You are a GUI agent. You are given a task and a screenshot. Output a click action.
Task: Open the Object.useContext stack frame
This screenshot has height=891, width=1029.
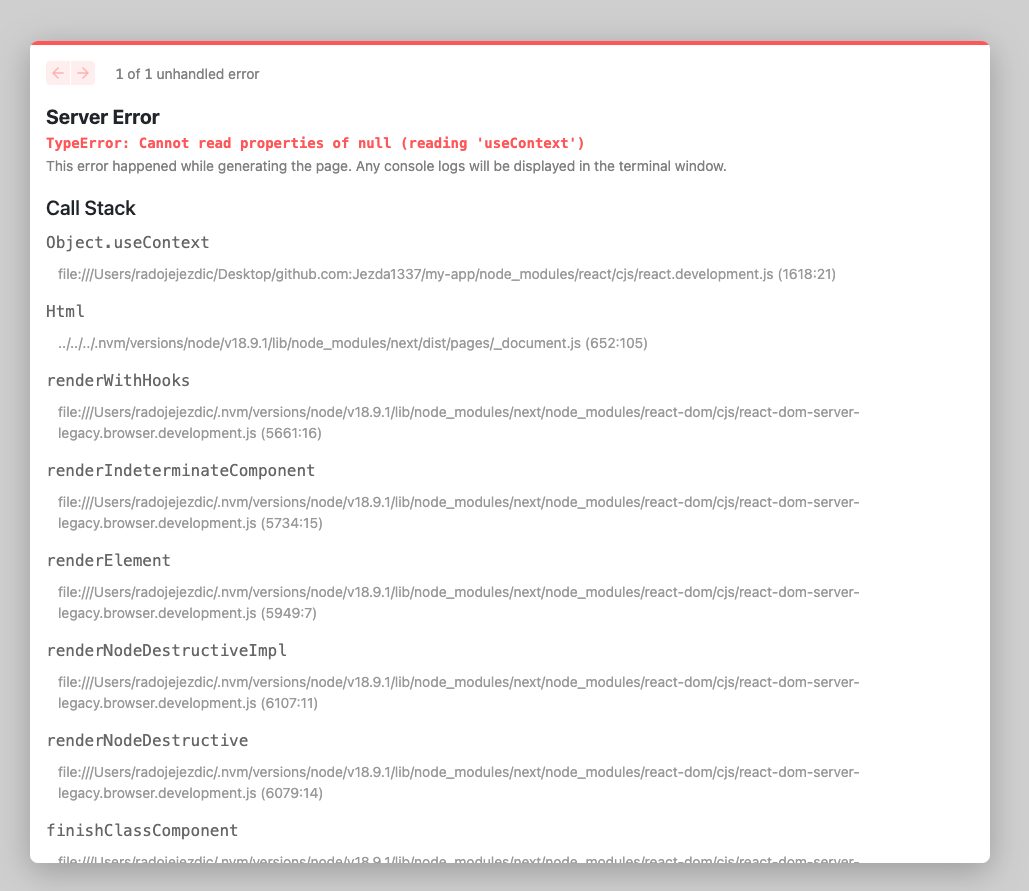pos(128,242)
